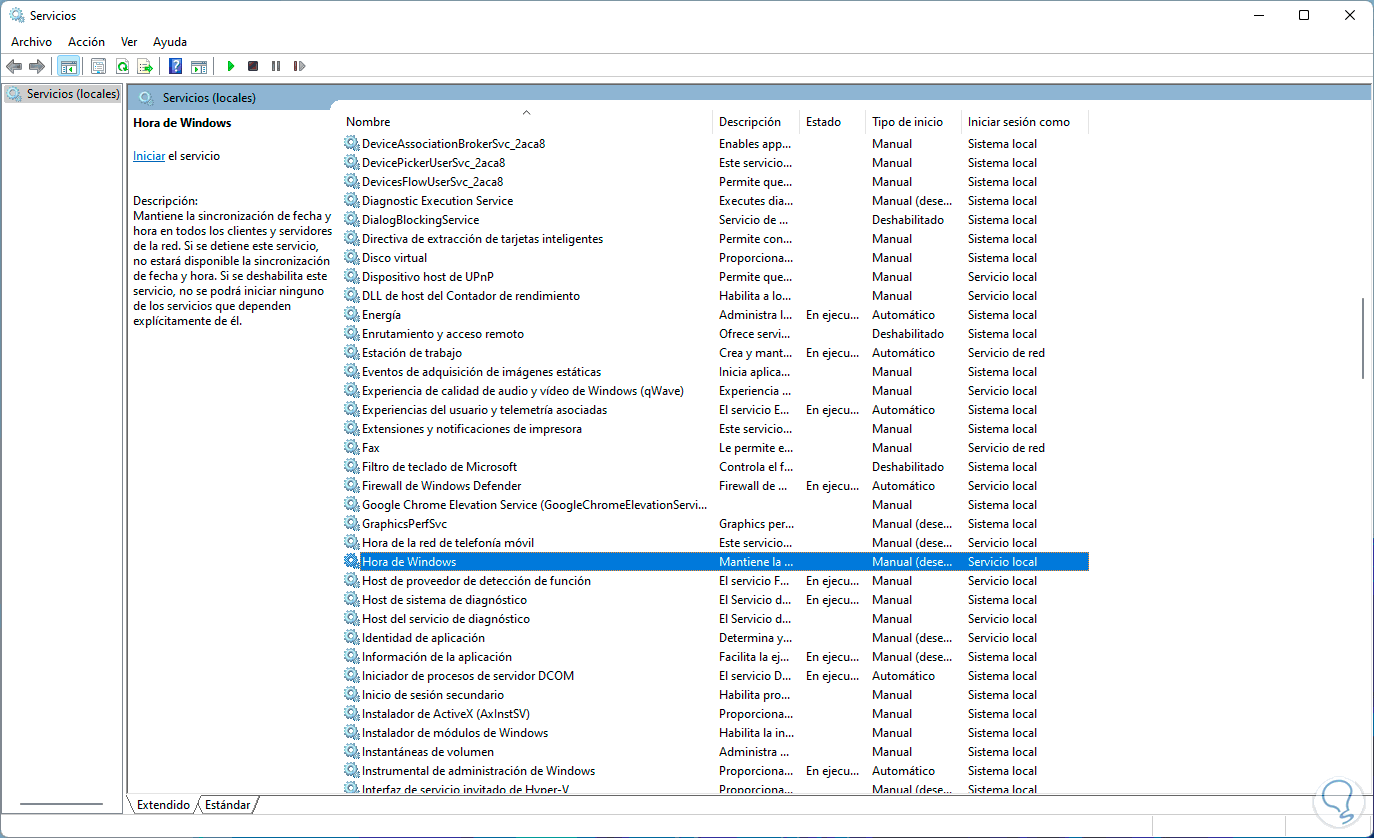
Task: Click the gear icon in the blue Servicios (locales) header
Action: (146, 98)
